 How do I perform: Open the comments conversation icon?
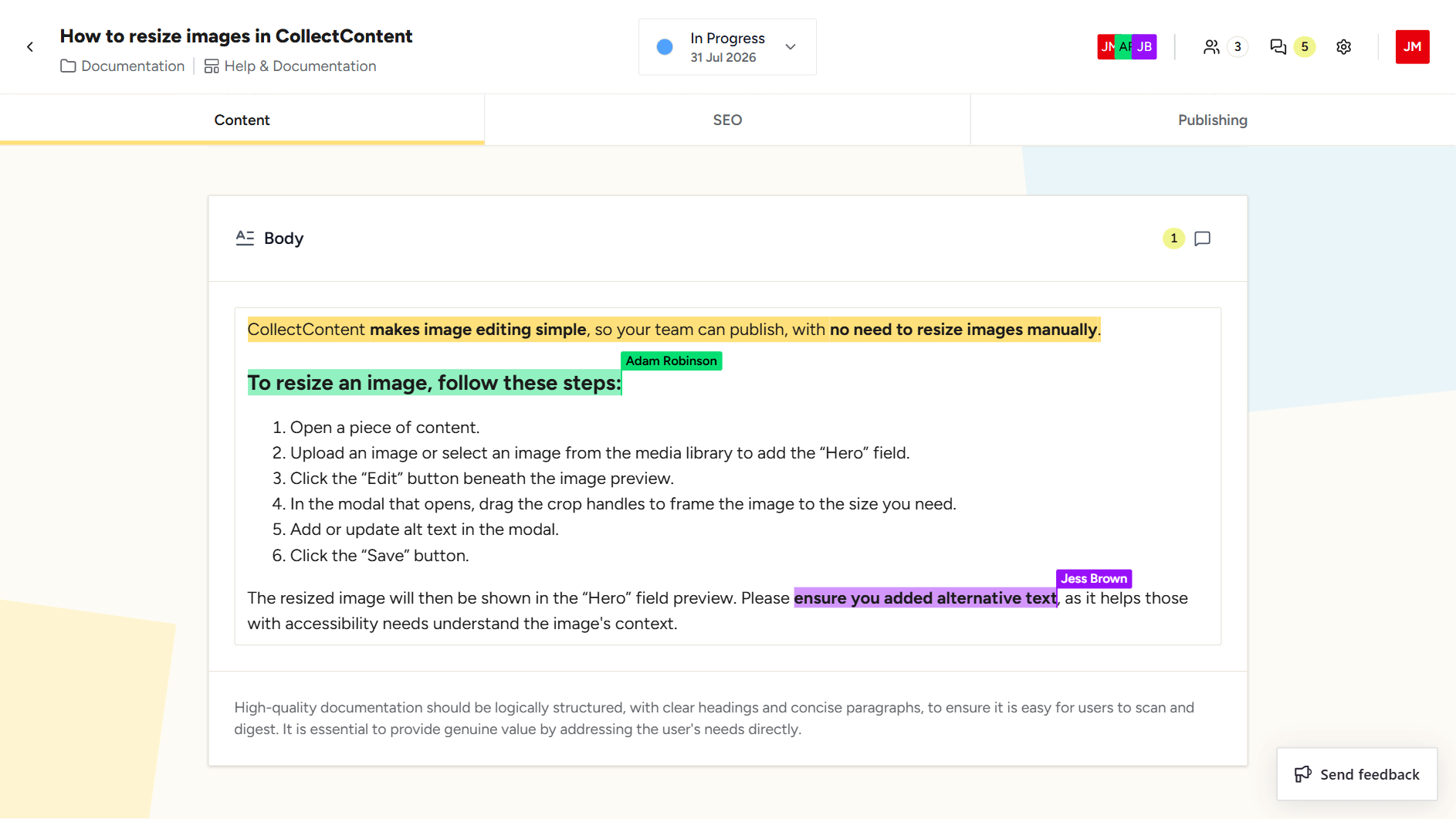click(x=1278, y=47)
